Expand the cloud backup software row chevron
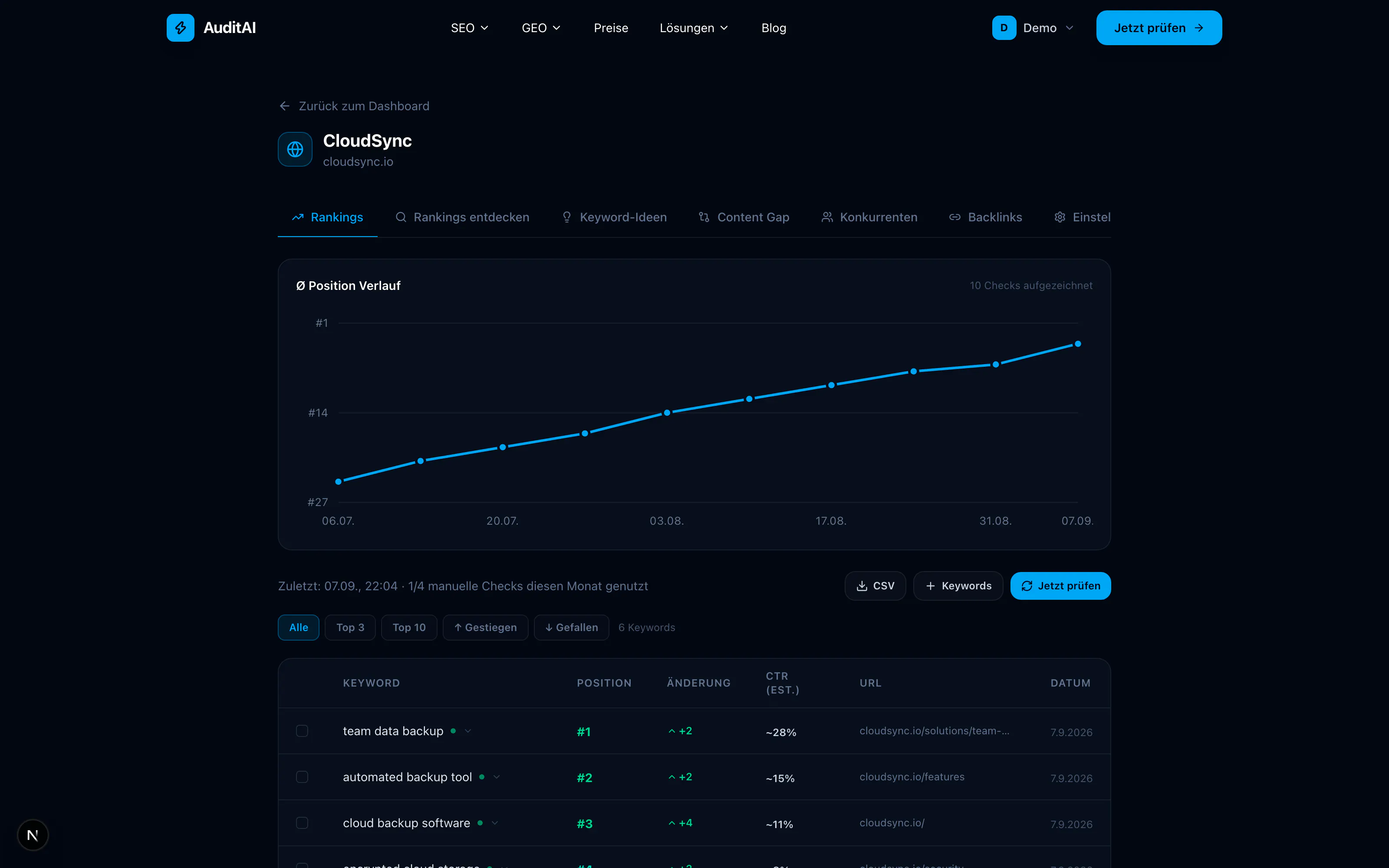Screen dimensions: 1389x868 (495, 823)
